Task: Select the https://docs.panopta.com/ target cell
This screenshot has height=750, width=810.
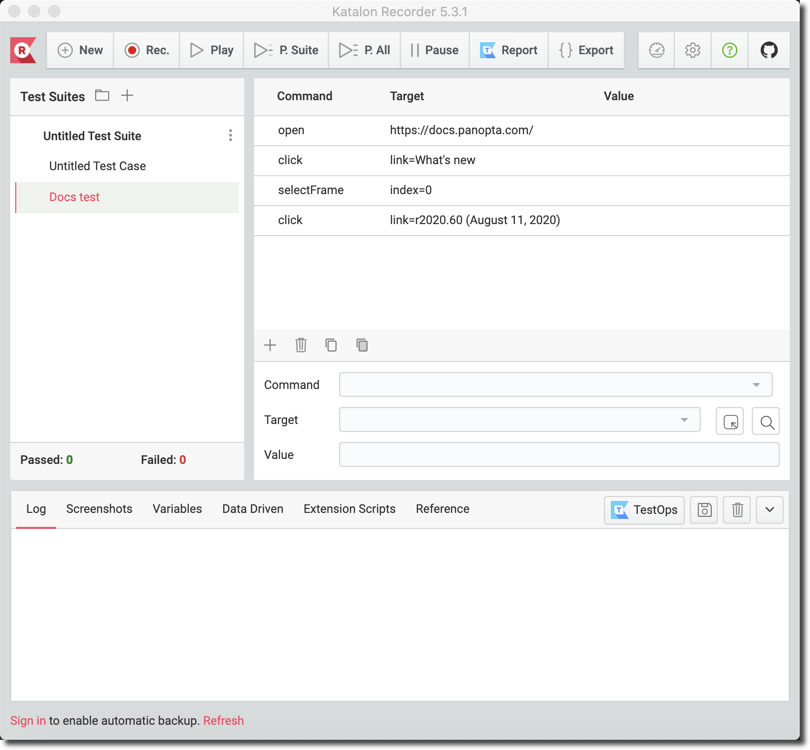Action: (461, 130)
